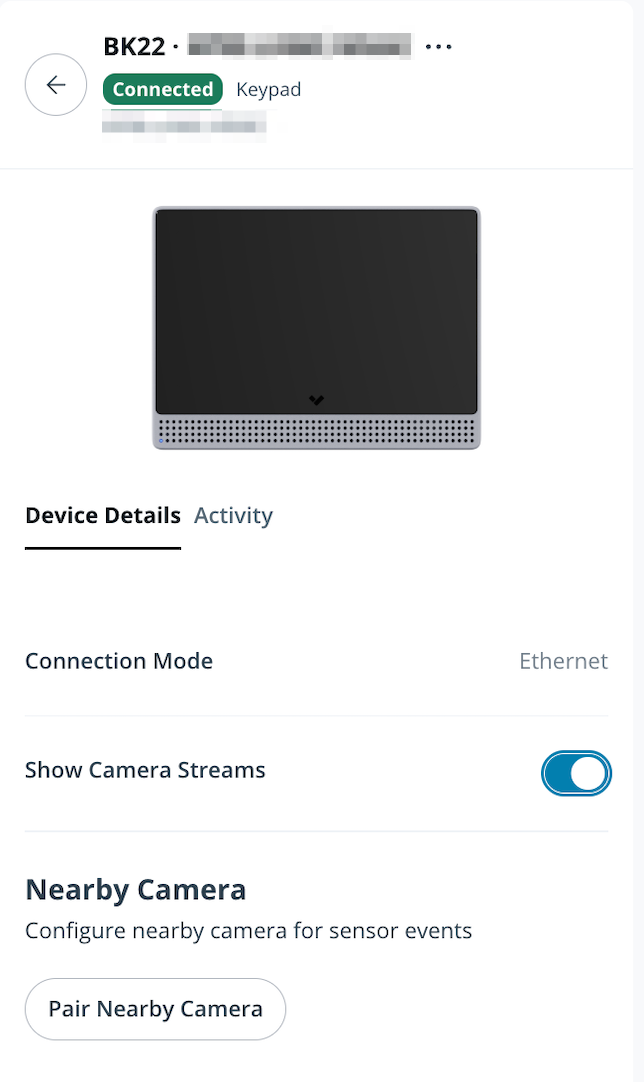The height and width of the screenshot is (1082, 644).
Task: Click the green Connected status badge
Action: (x=162, y=89)
